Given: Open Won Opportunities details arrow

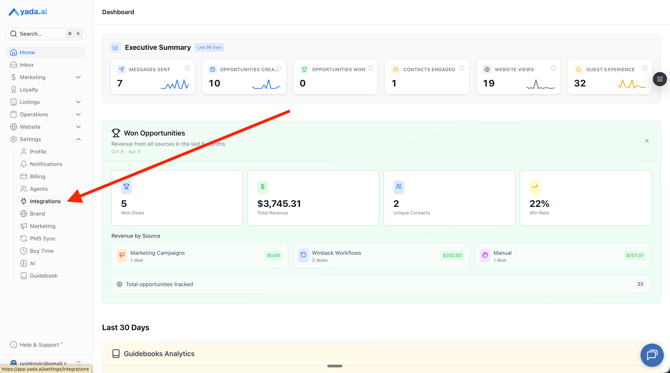Looking at the screenshot, I should 646,141.
